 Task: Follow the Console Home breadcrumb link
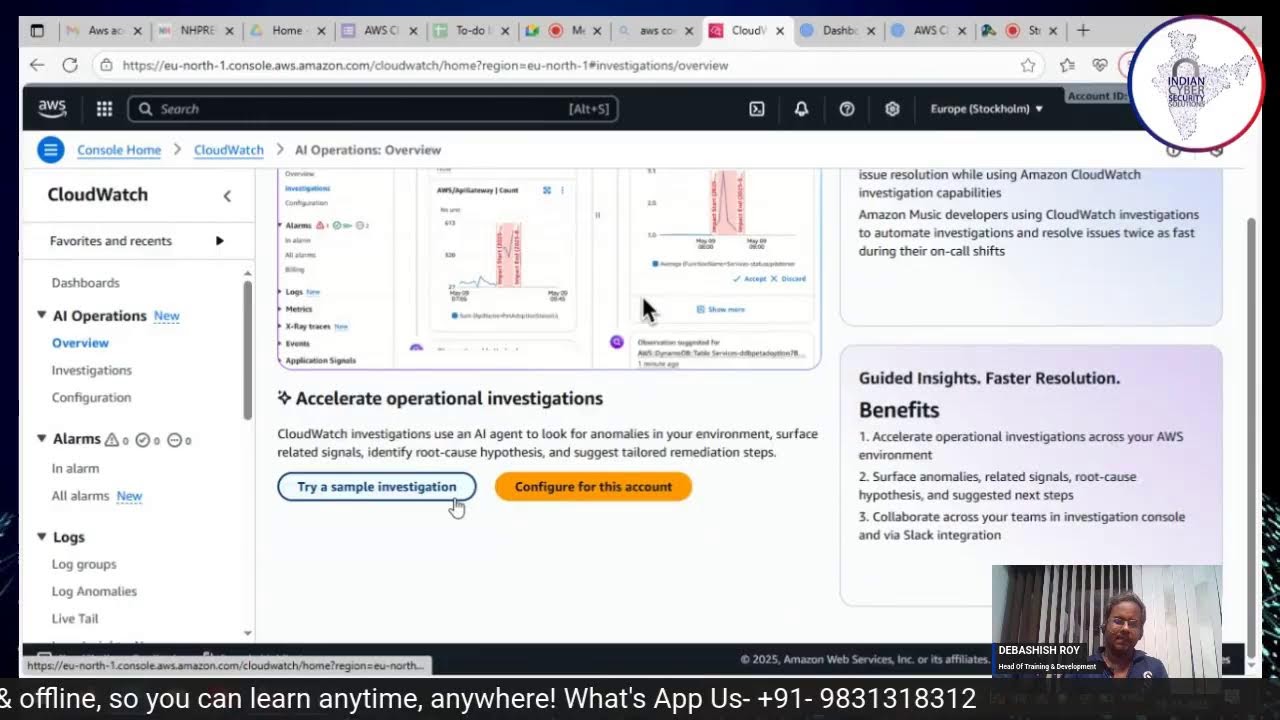click(x=119, y=150)
